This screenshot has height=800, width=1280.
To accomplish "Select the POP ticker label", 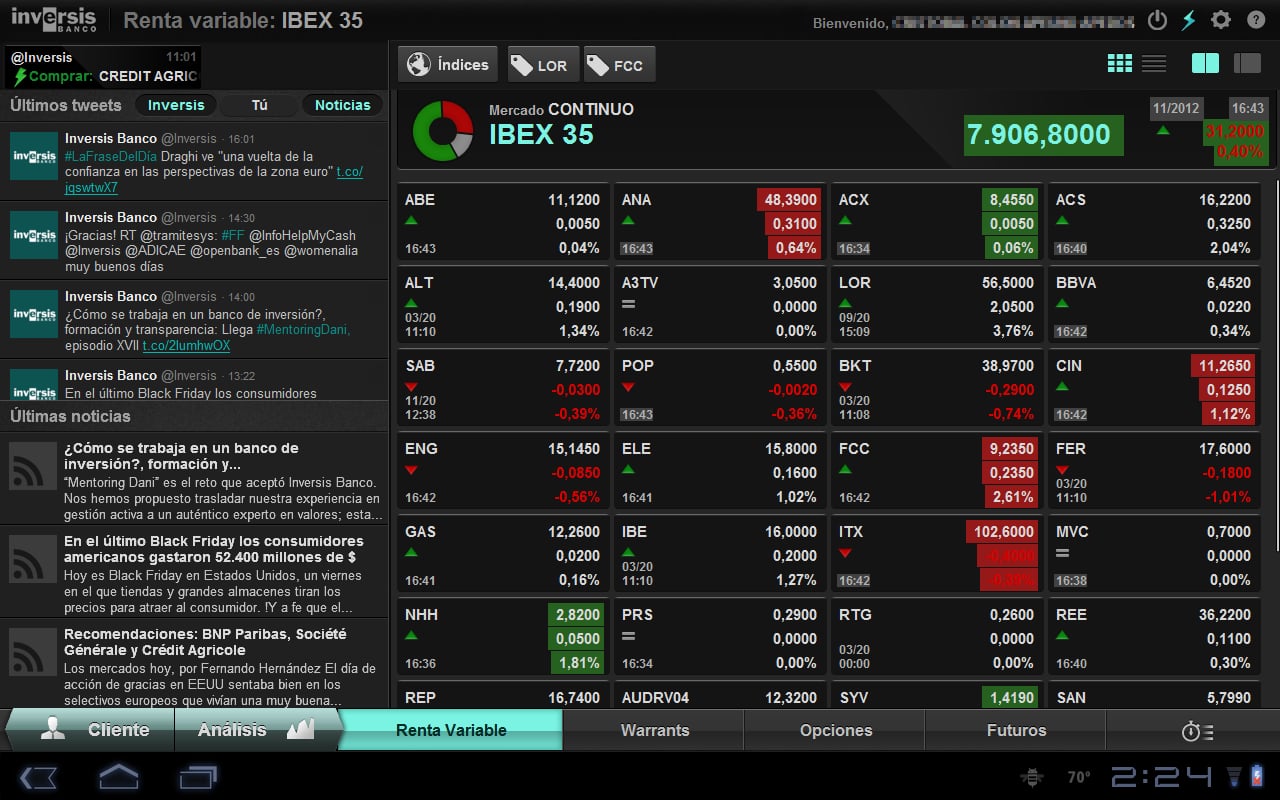I will pyautogui.click(x=637, y=366).
